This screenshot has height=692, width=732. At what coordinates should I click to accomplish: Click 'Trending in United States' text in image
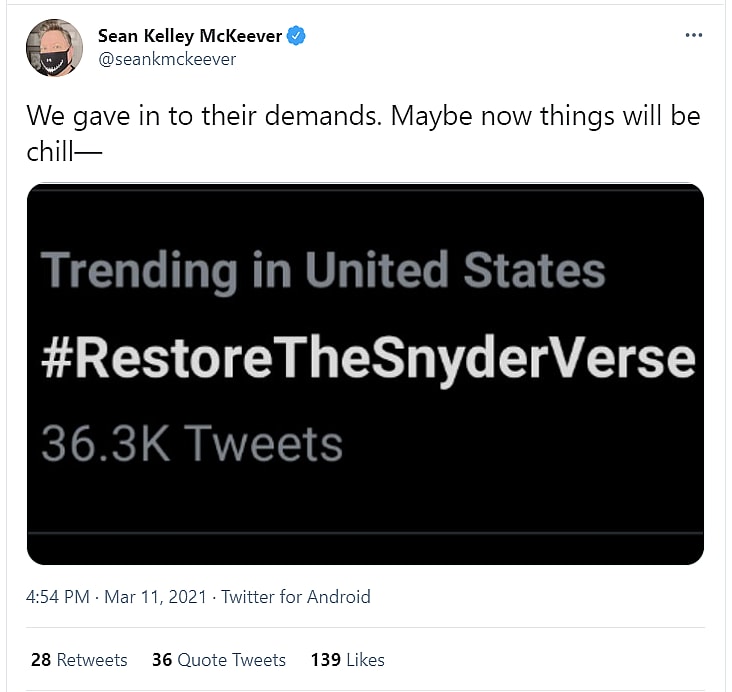[323, 271]
